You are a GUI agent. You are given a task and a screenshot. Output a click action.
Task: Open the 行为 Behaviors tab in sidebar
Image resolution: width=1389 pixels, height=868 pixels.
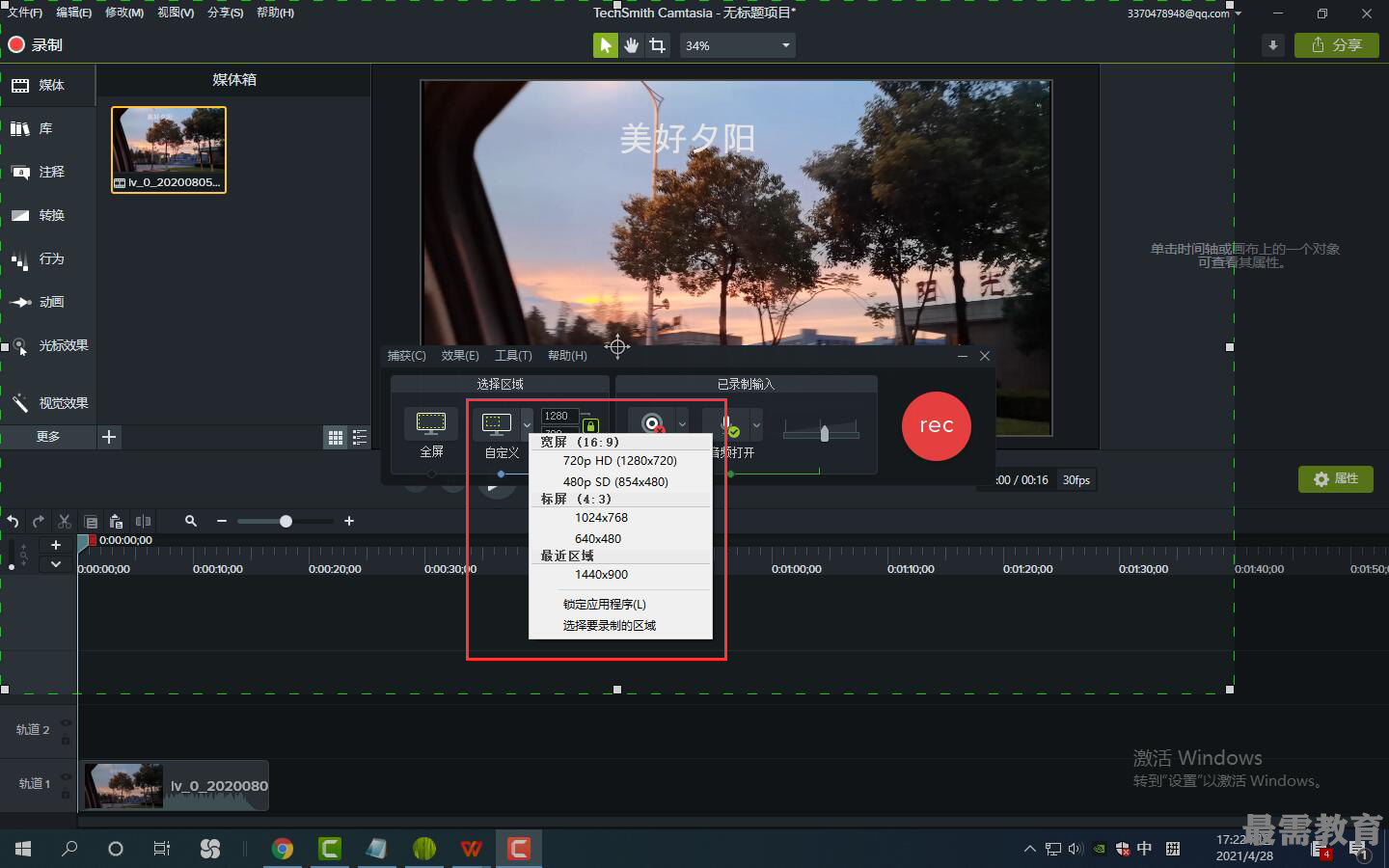(x=48, y=258)
